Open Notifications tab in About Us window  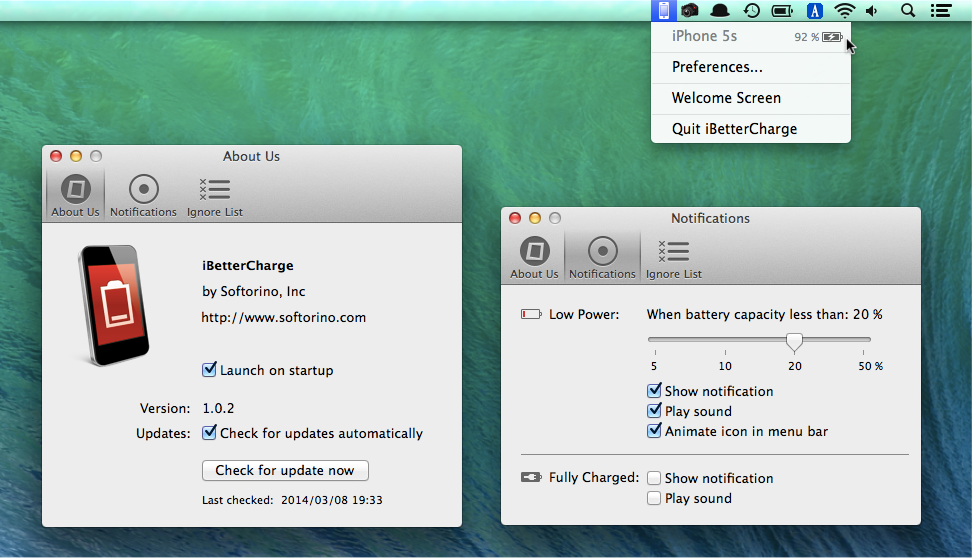pos(143,196)
